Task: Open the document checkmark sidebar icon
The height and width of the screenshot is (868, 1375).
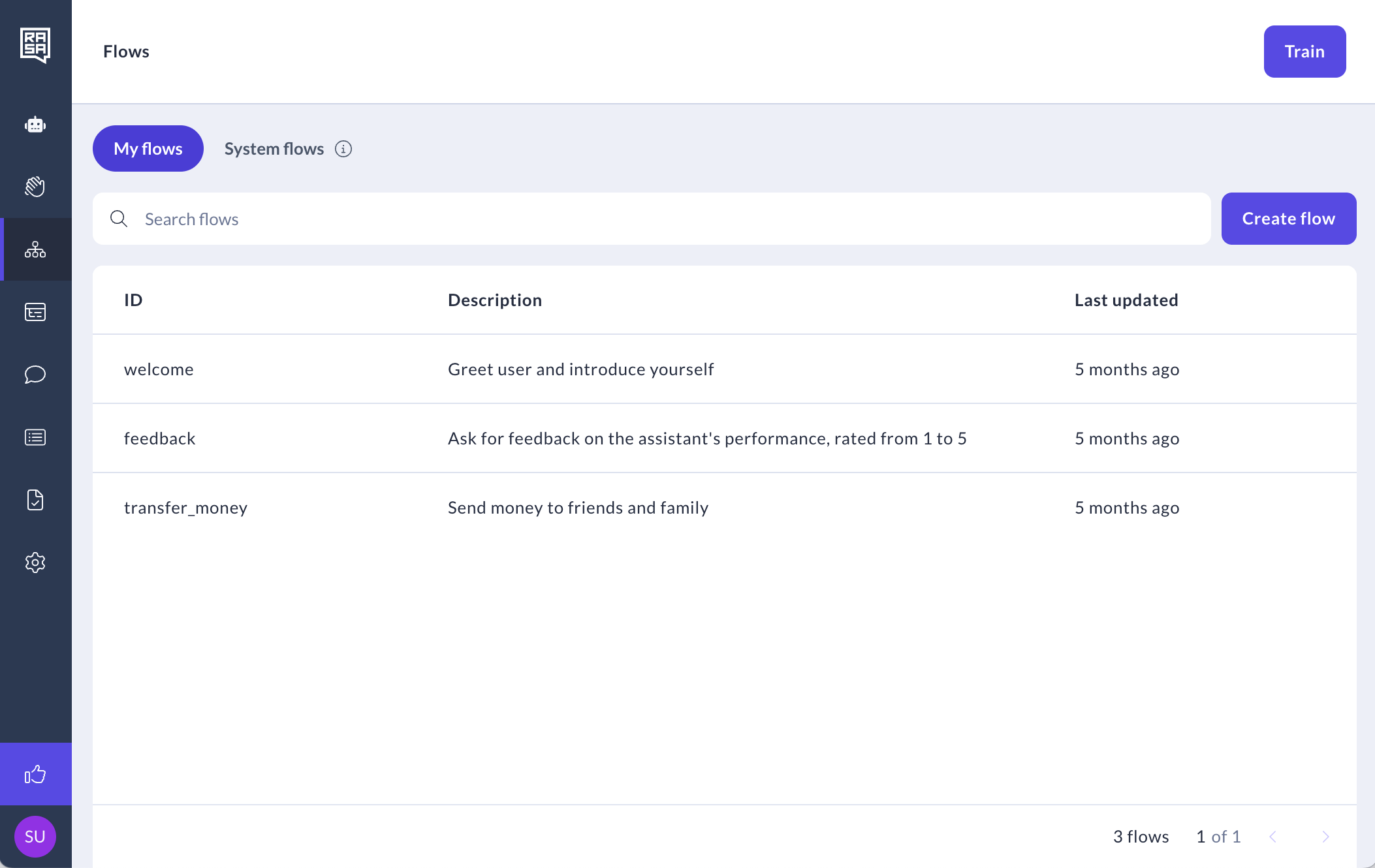Action: 35,500
